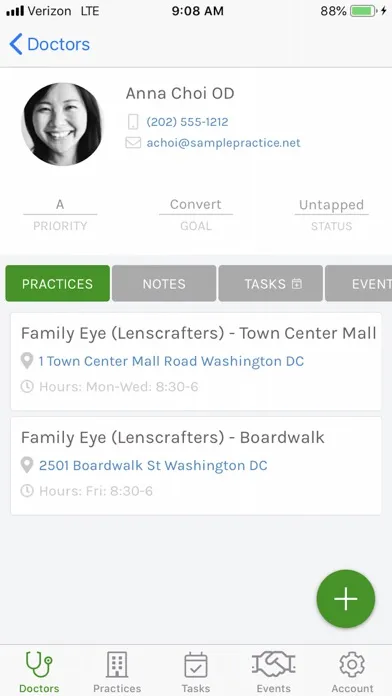Change the Convert goal field
This screenshot has height=696, width=392.
tap(196, 205)
